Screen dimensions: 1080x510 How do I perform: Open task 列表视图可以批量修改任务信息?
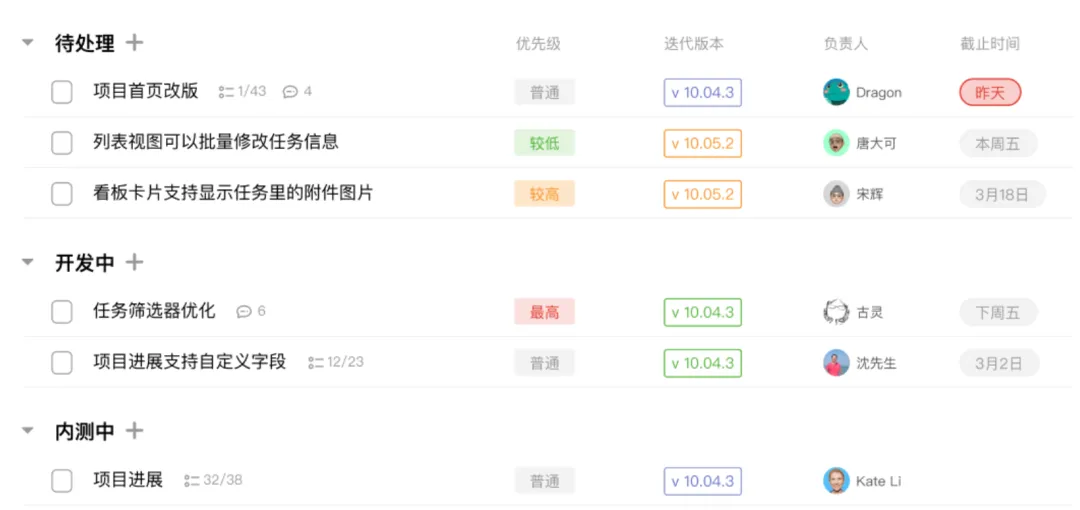pos(216,142)
